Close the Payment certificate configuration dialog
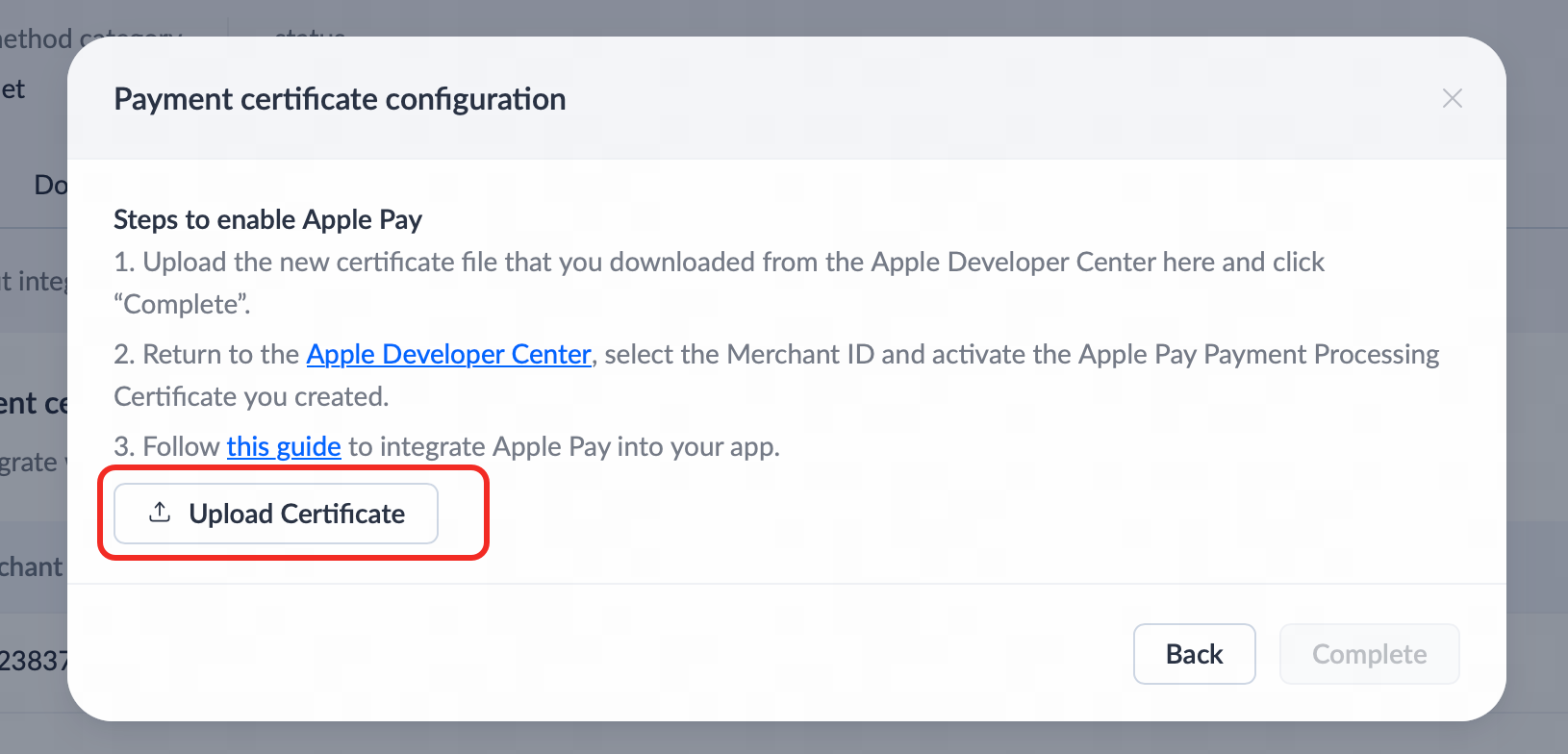 point(1452,98)
